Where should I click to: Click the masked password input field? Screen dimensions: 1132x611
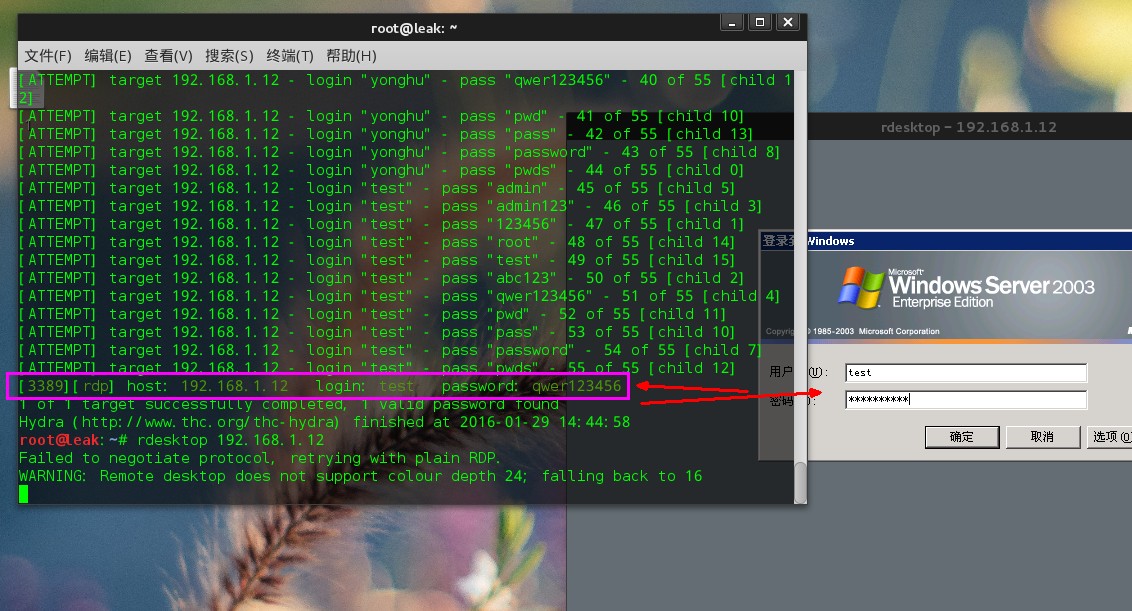coord(965,400)
